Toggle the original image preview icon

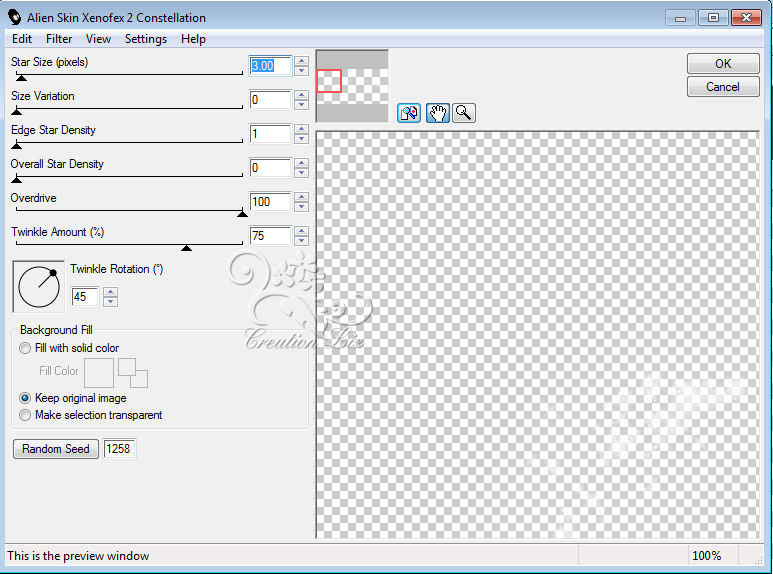click(x=408, y=113)
